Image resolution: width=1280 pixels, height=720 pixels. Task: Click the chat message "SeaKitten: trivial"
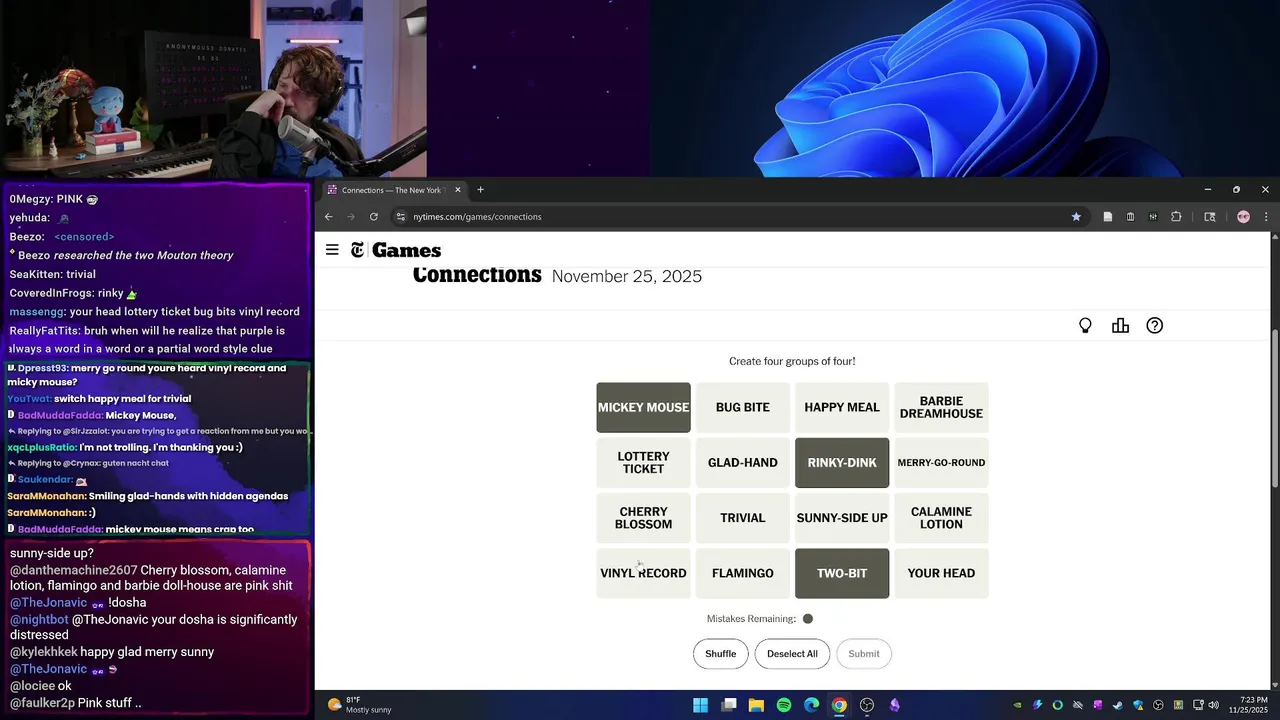tap(53, 274)
